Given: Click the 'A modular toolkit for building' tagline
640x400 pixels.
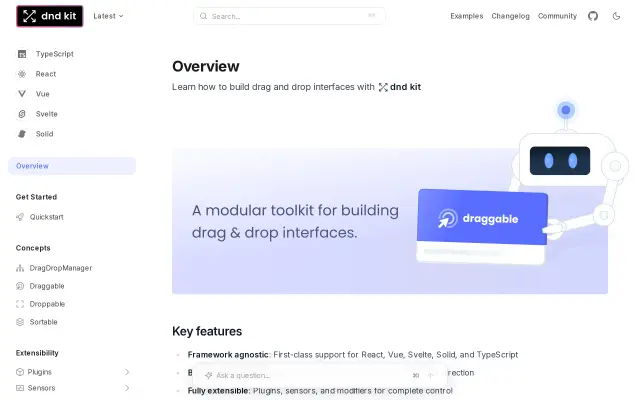Looking at the screenshot, I should tap(295, 211).
